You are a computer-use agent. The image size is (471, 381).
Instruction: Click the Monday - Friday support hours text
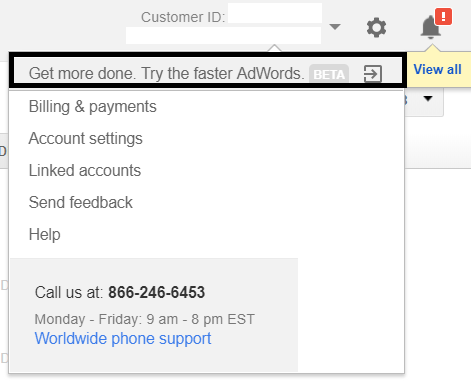tap(145, 319)
